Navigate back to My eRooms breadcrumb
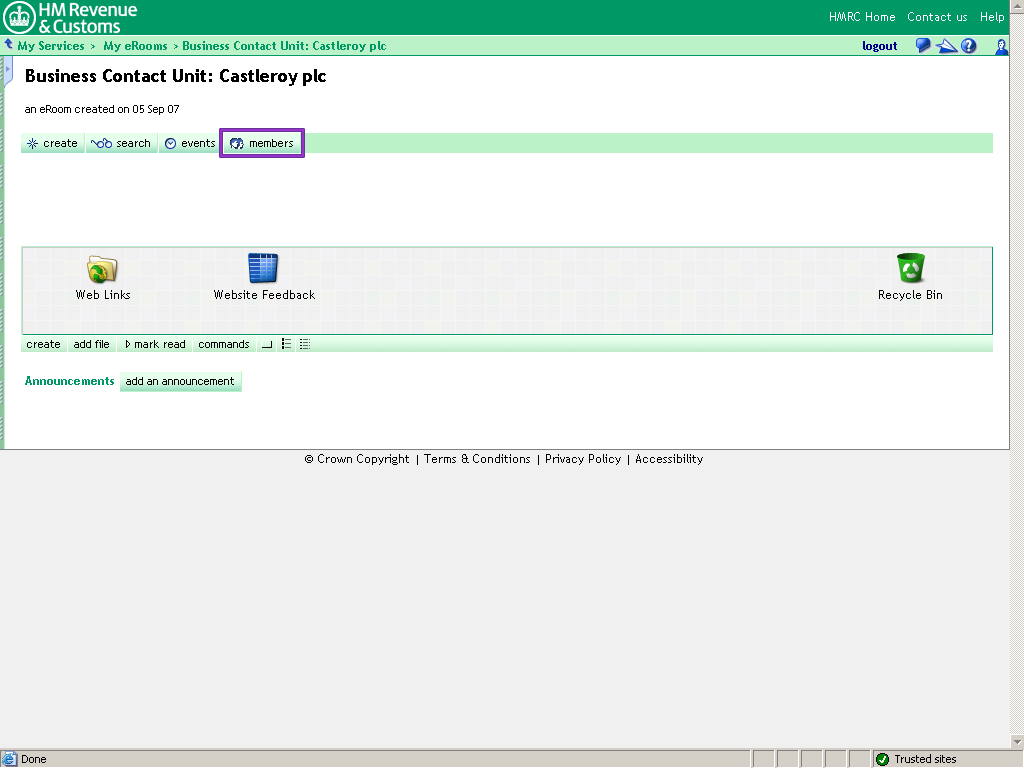Viewport: 1024px width, 768px height. [135, 45]
